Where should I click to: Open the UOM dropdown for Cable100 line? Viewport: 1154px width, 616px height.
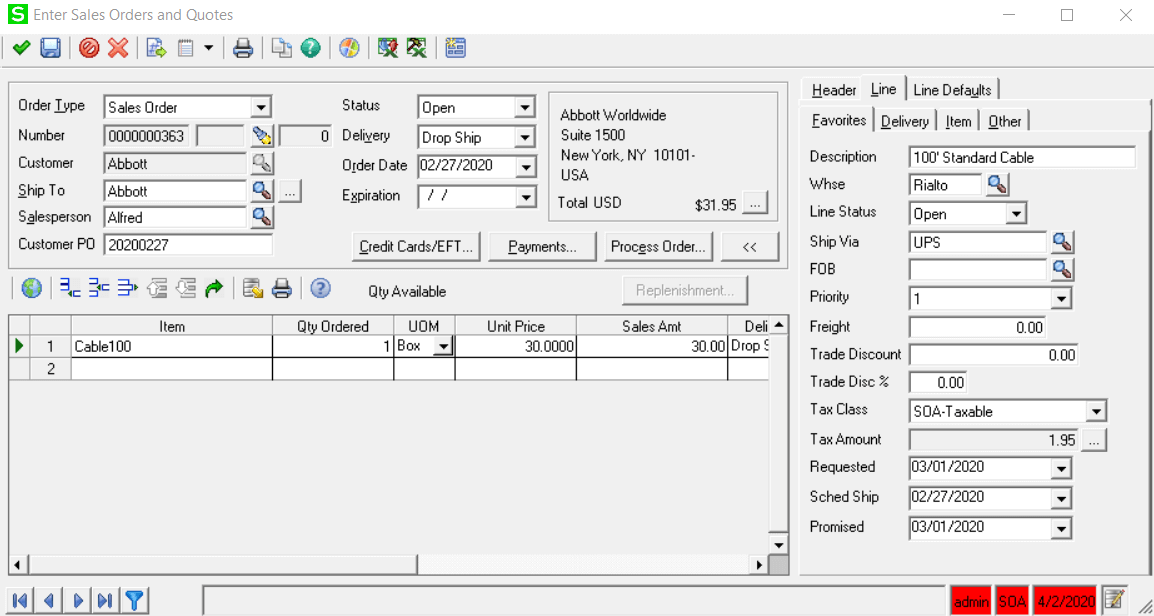(x=441, y=346)
